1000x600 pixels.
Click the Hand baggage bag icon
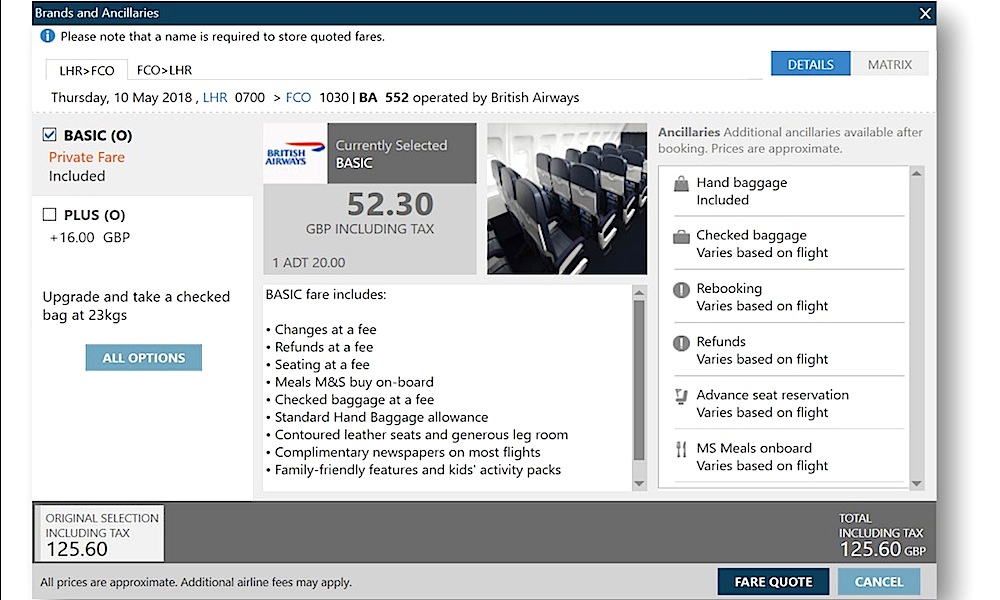pos(681,184)
